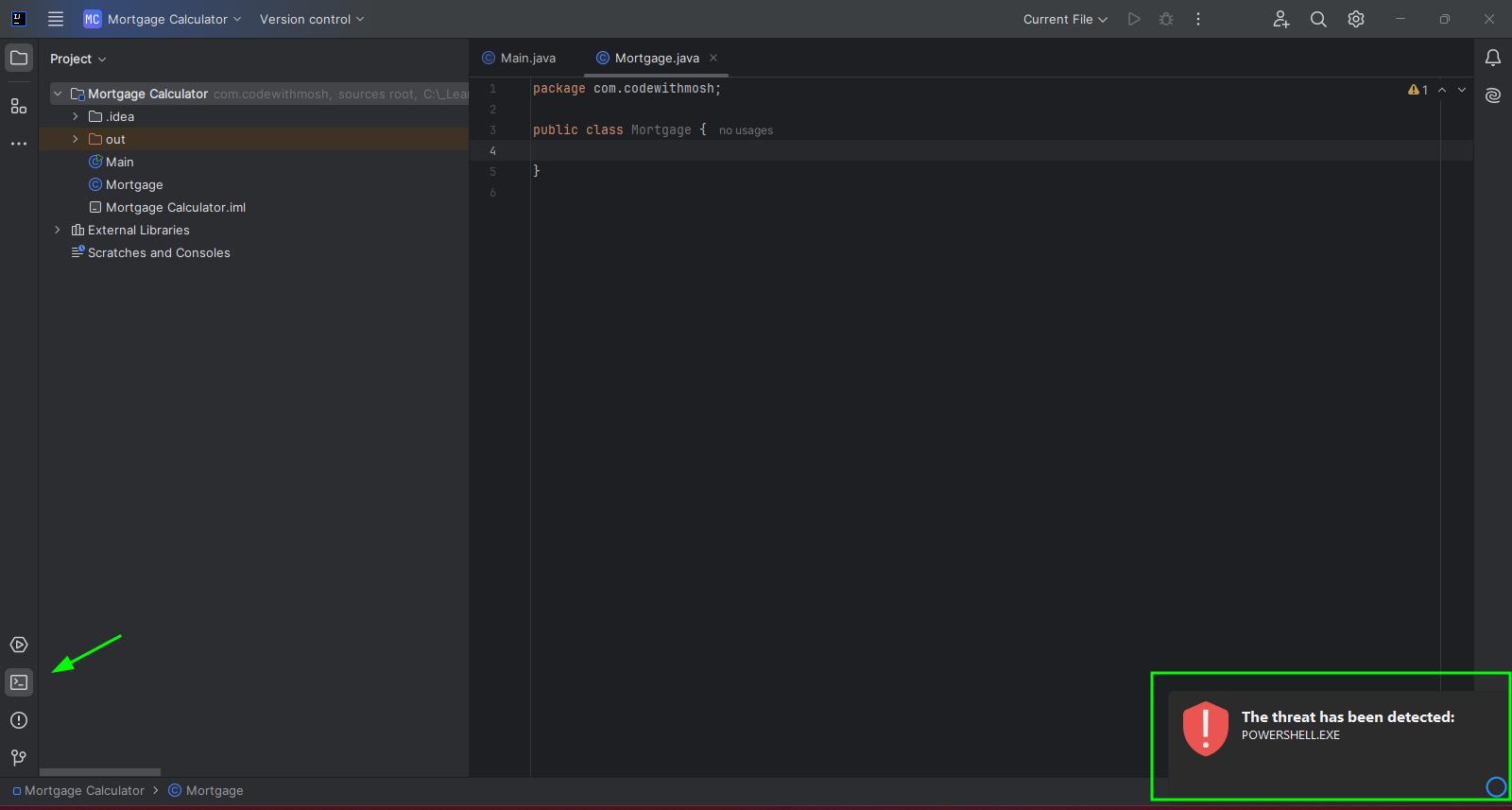Viewport: 1512px width, 810px height.
Task: Switch to the Main.java tab
Action: coord(527,58)
